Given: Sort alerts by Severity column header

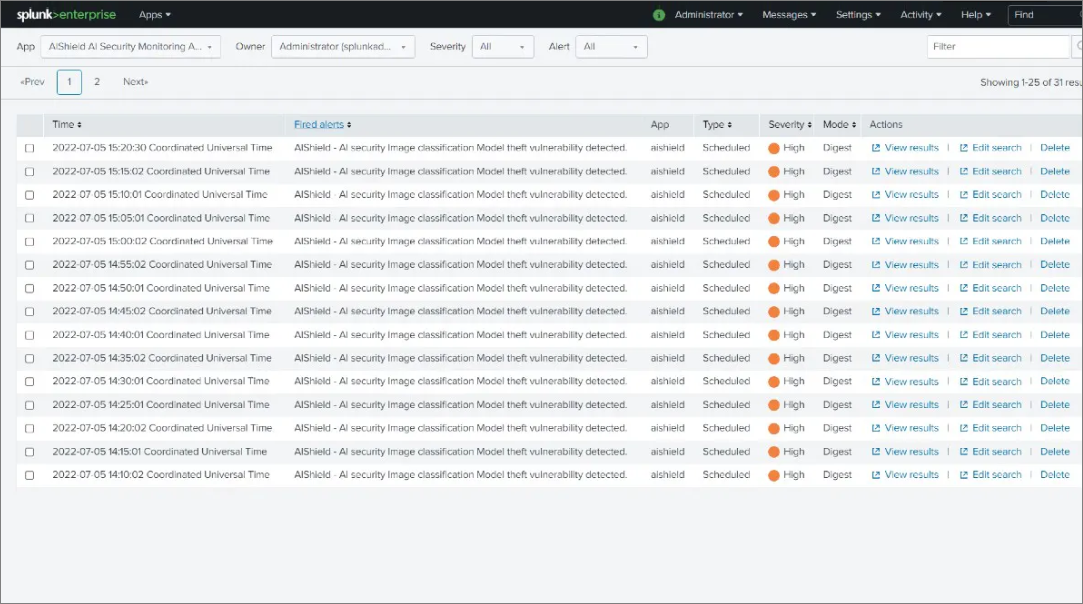Looking at the screenshot, I should pos(790,125).
